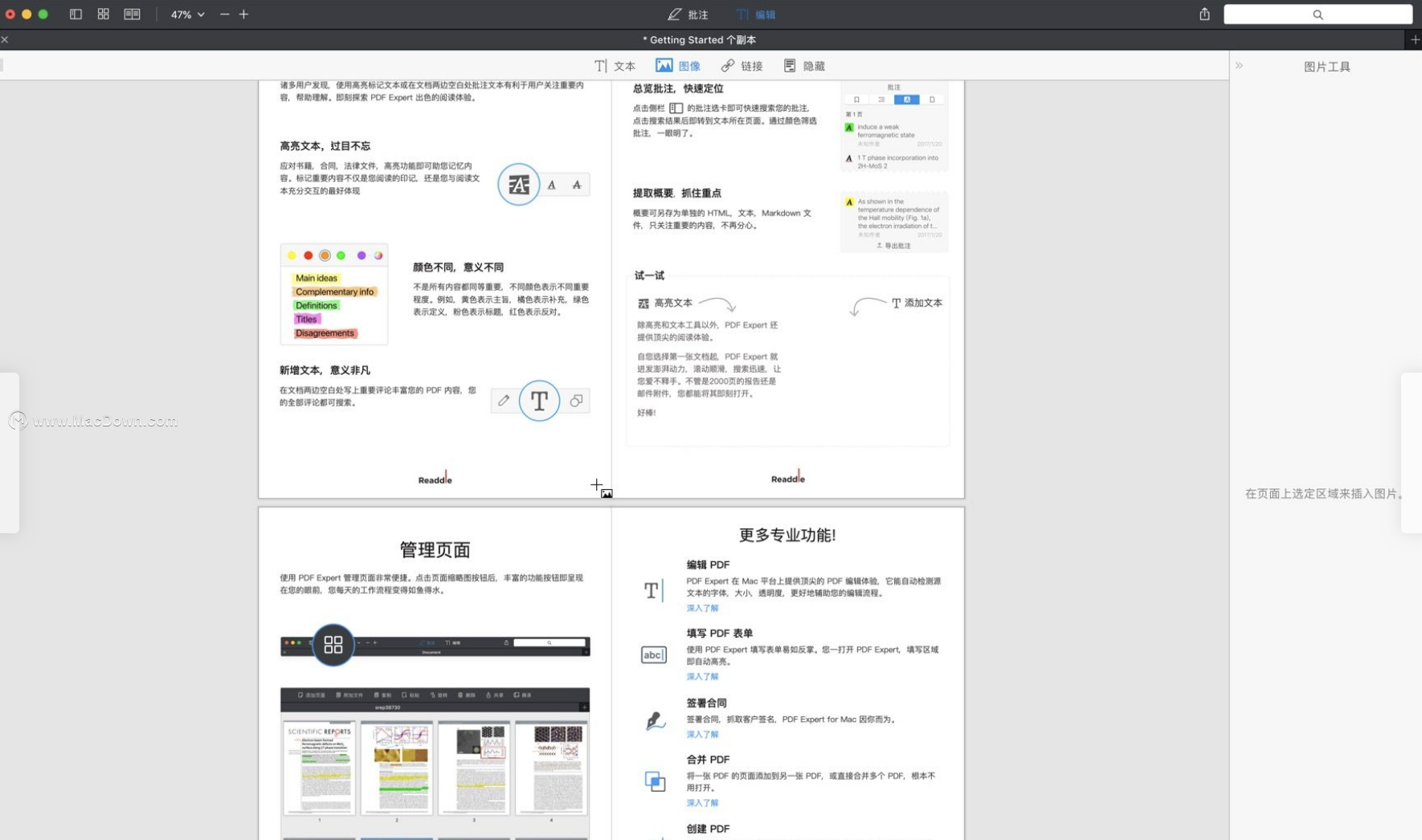Click the Main ideas highlighted label
This screenshot has width=1422, height=840.
pyautogui.click(x=316, y=278)
